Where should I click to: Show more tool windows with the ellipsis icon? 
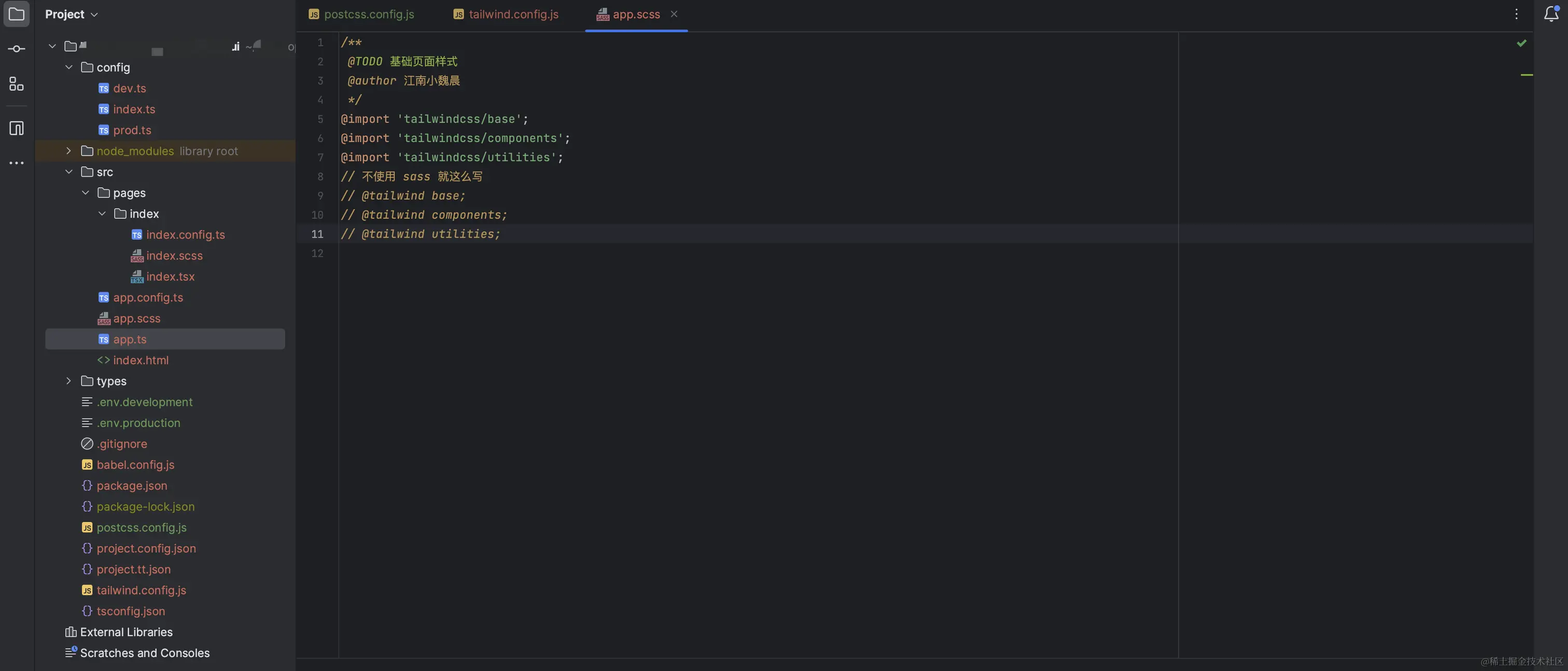(17, 162)
